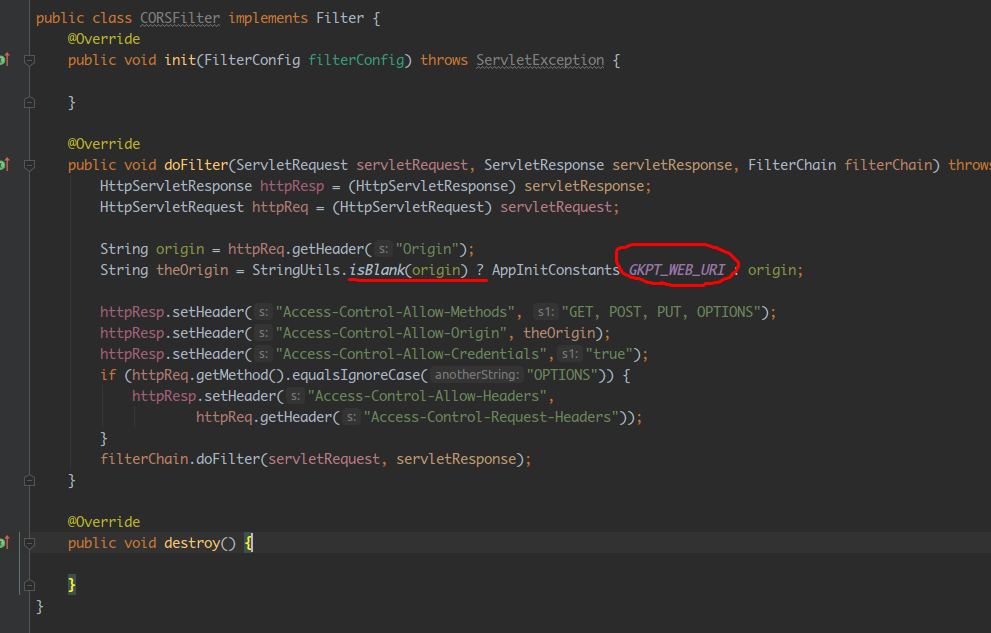Click the s1: hint before "GET, POST, PUT, OPTIONS"
This screenshot has height=633, width=991.
[x=546, y=311]
